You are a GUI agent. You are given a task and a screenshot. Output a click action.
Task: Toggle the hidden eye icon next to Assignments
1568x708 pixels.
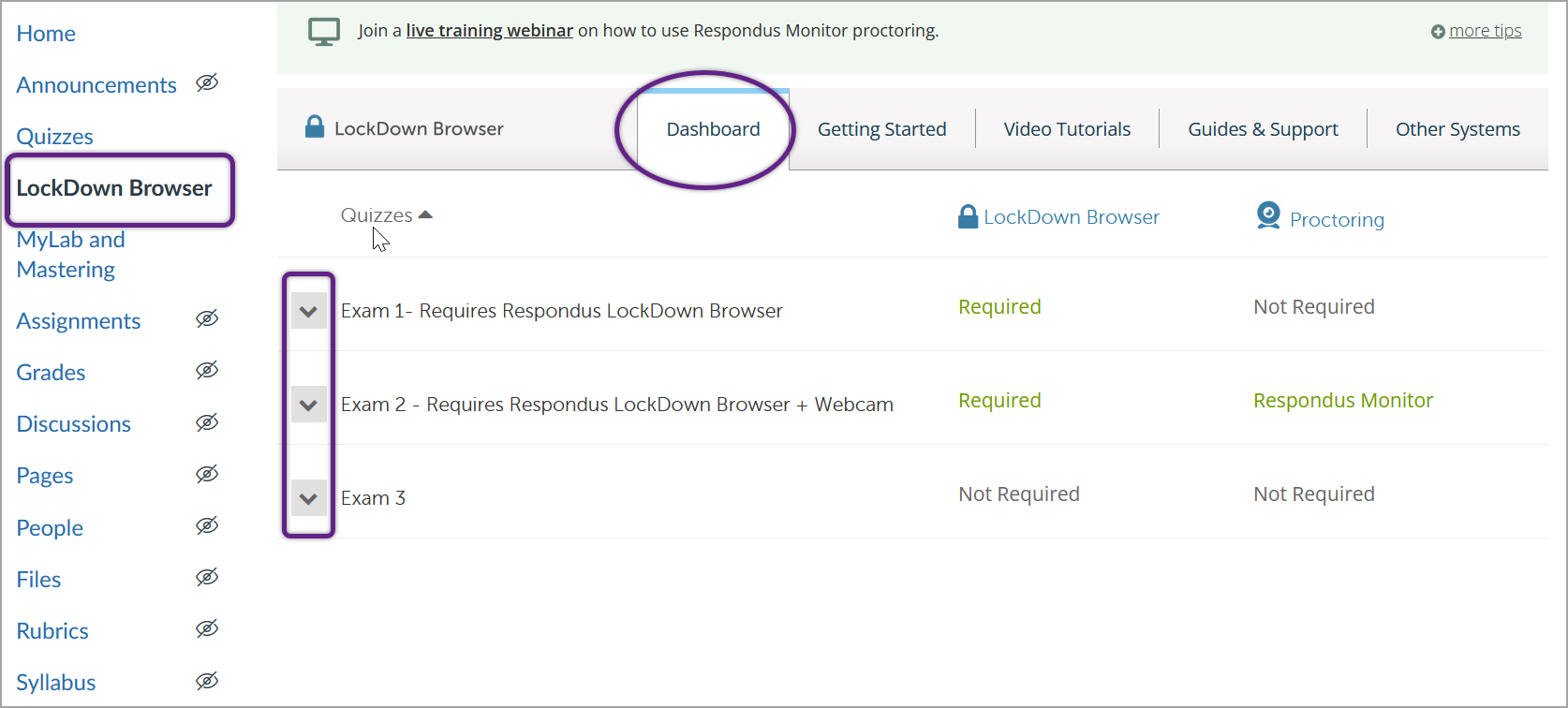207,318
